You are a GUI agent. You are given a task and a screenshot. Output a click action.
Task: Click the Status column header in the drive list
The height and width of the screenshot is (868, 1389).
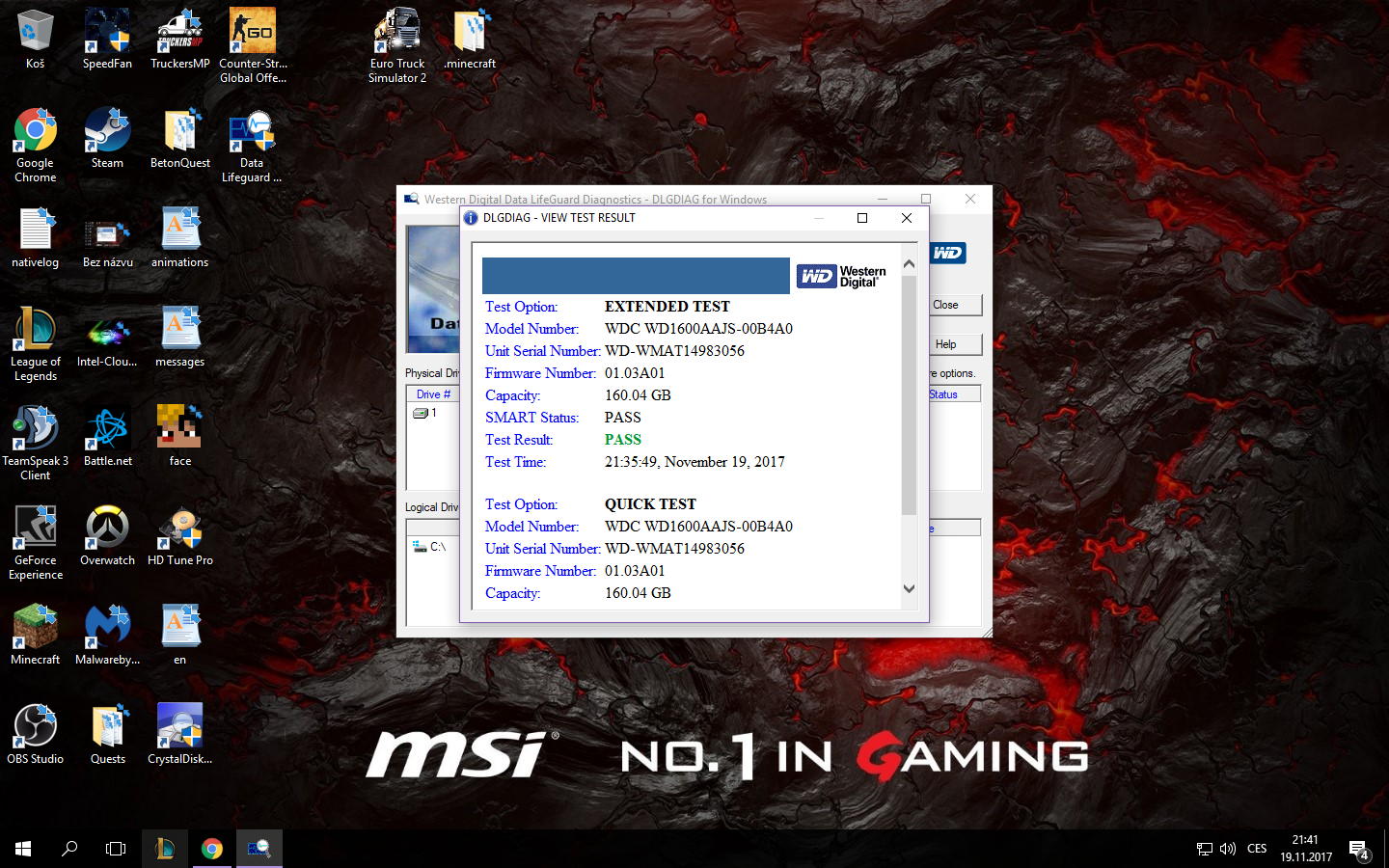tap(954, 394)
